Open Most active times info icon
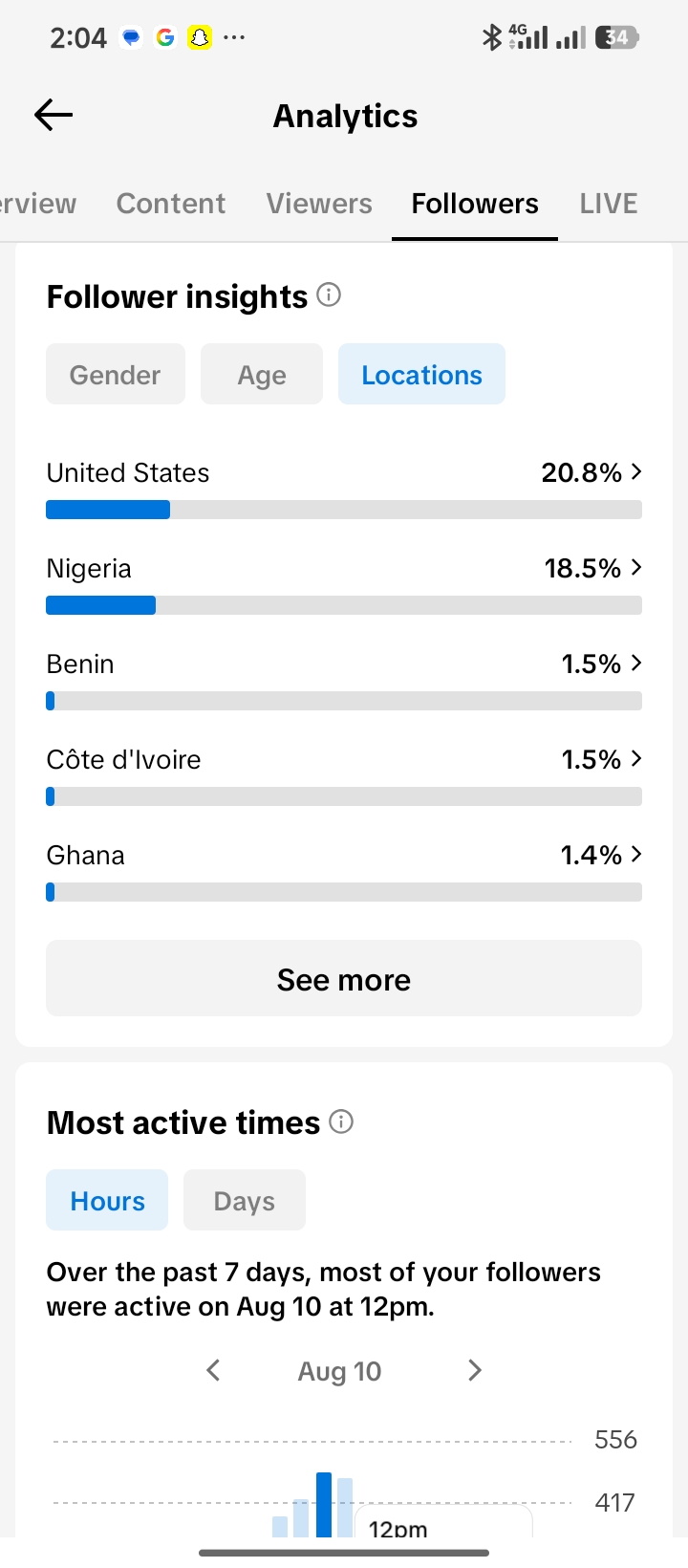 [x=341, y=1121]
